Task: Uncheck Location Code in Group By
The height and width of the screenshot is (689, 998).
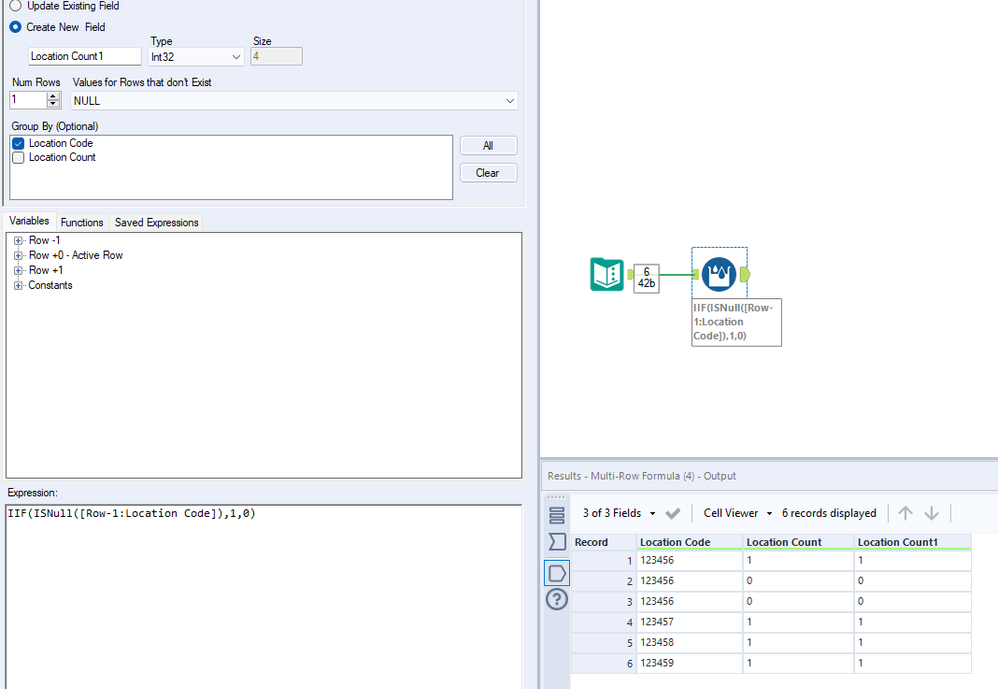Action: coord(17,144)
